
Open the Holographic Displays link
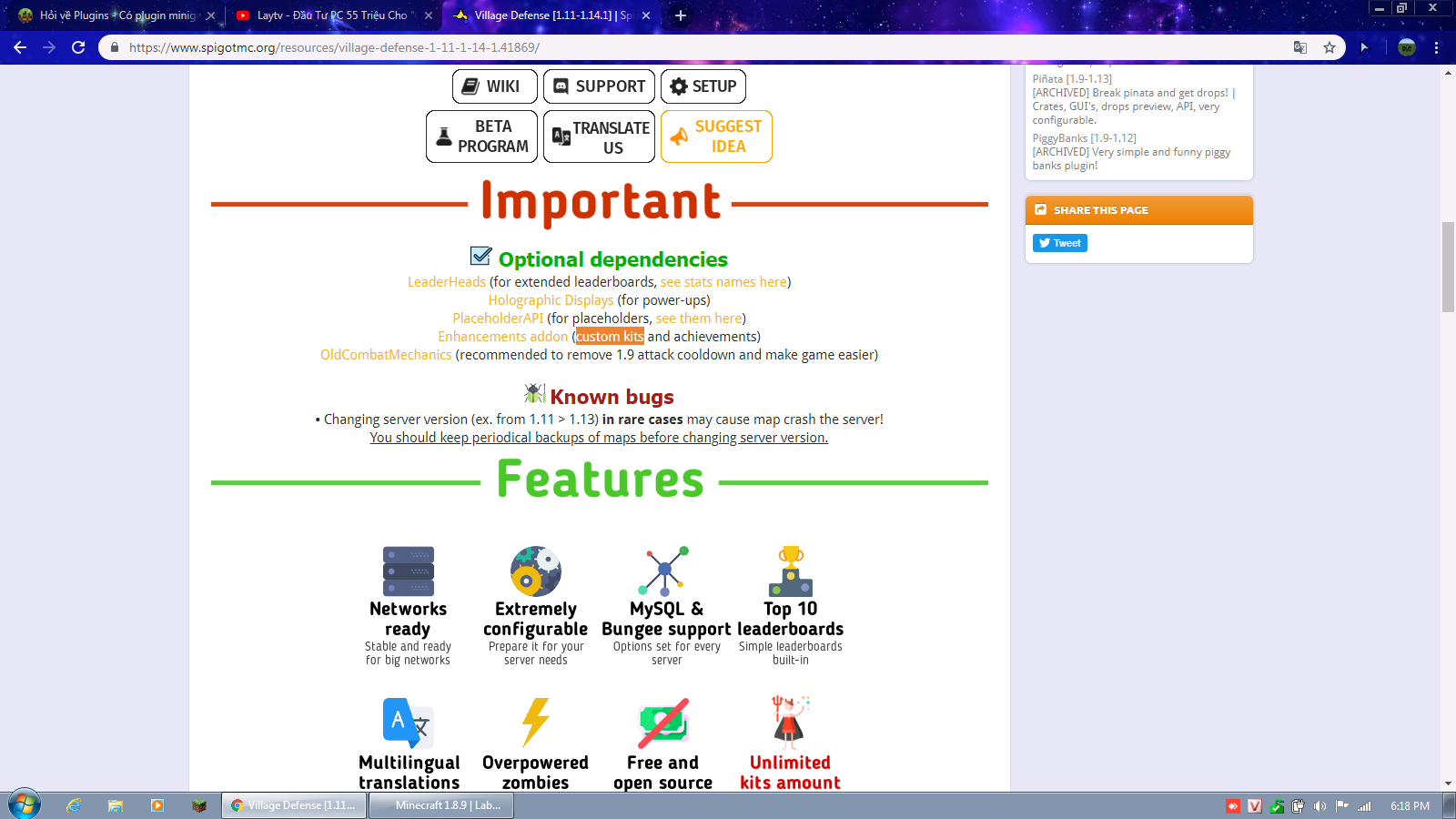click(551, 300)
